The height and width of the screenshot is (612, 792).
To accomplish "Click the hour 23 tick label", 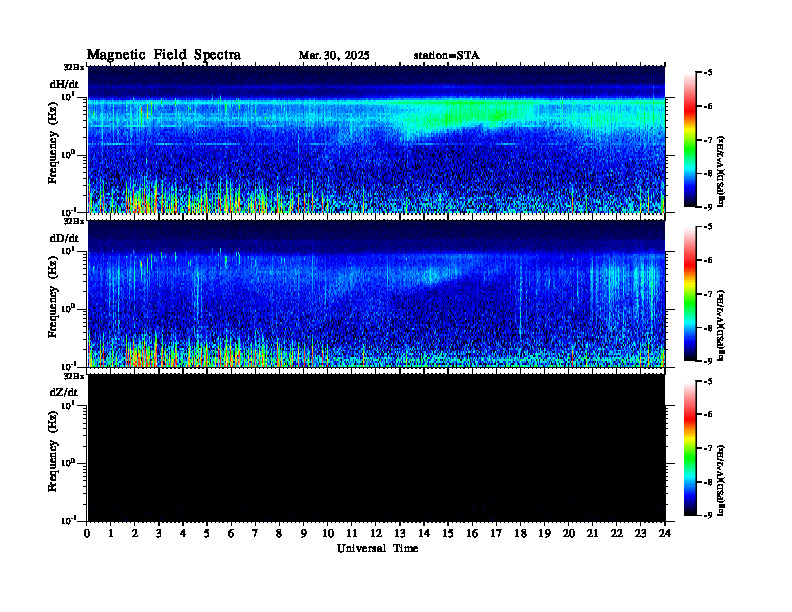I will 640,534.
